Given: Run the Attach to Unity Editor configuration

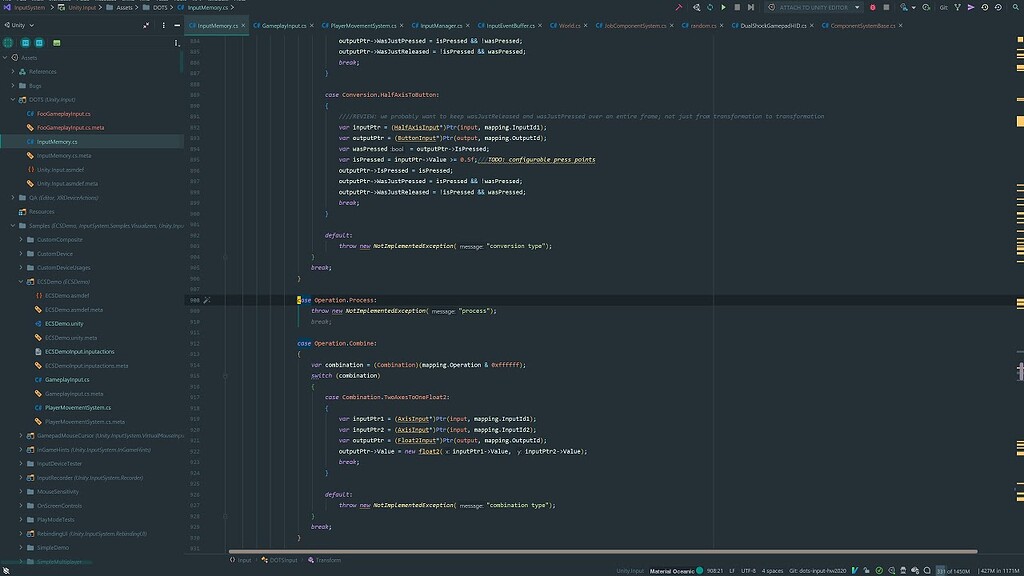Looking at the screenshot, I should coord(722,6).
